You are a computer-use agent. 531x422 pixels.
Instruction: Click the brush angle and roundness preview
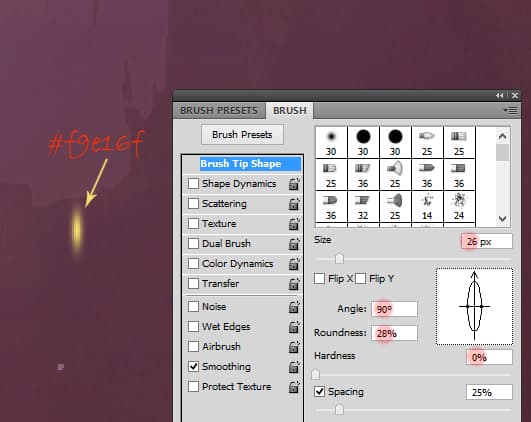[474, 307]
